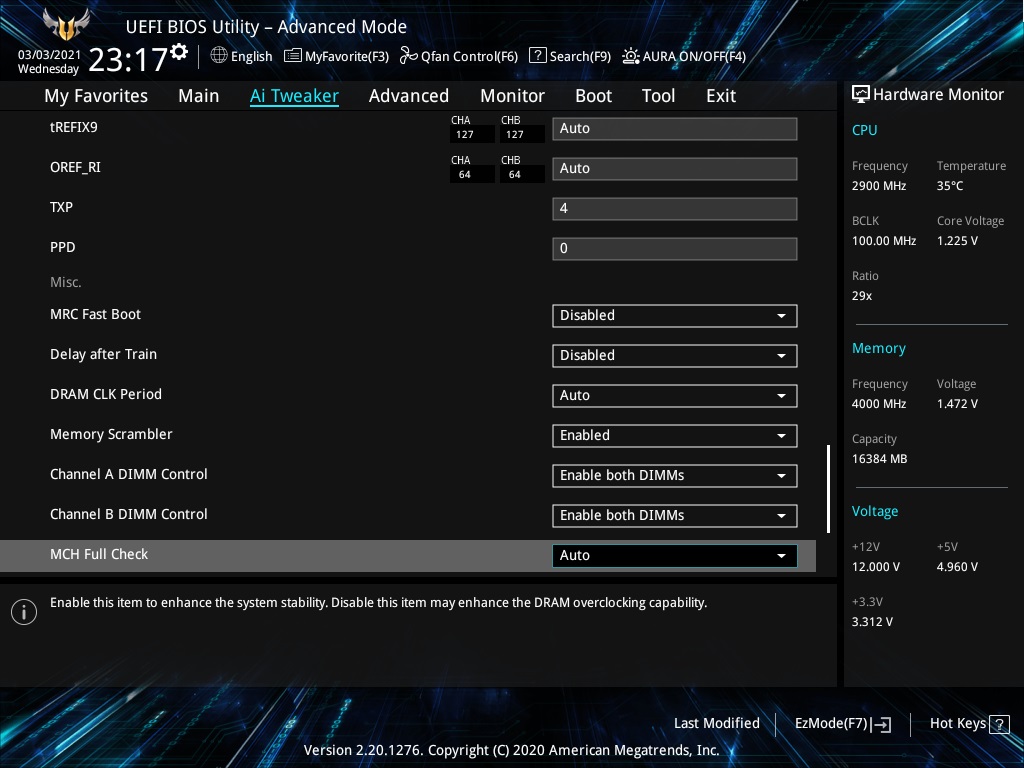Switch to My Favorites tab
This screenshot has height=768, width=1024.
point(96,96)
